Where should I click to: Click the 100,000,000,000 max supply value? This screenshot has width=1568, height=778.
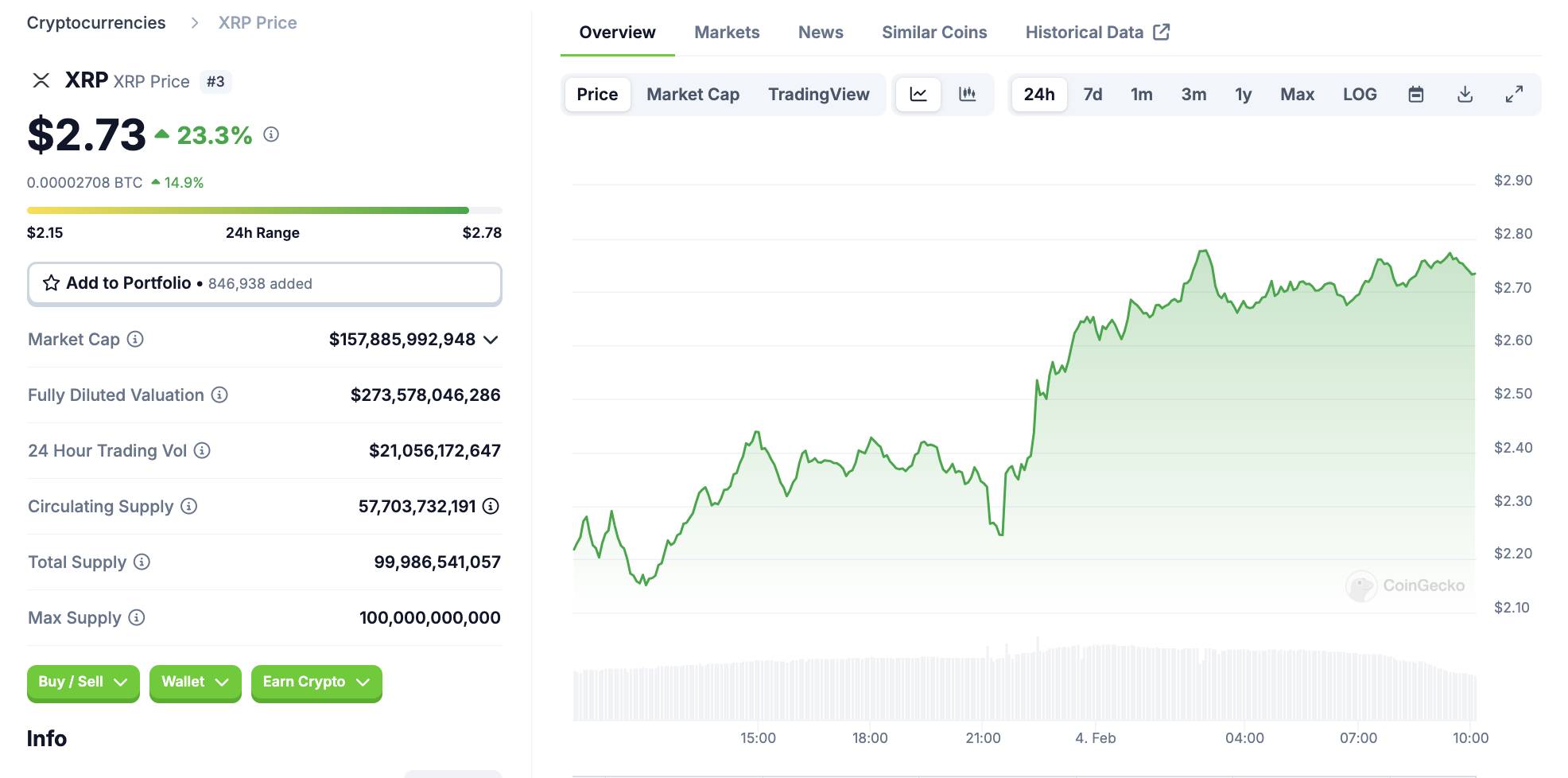click(430, 618)
